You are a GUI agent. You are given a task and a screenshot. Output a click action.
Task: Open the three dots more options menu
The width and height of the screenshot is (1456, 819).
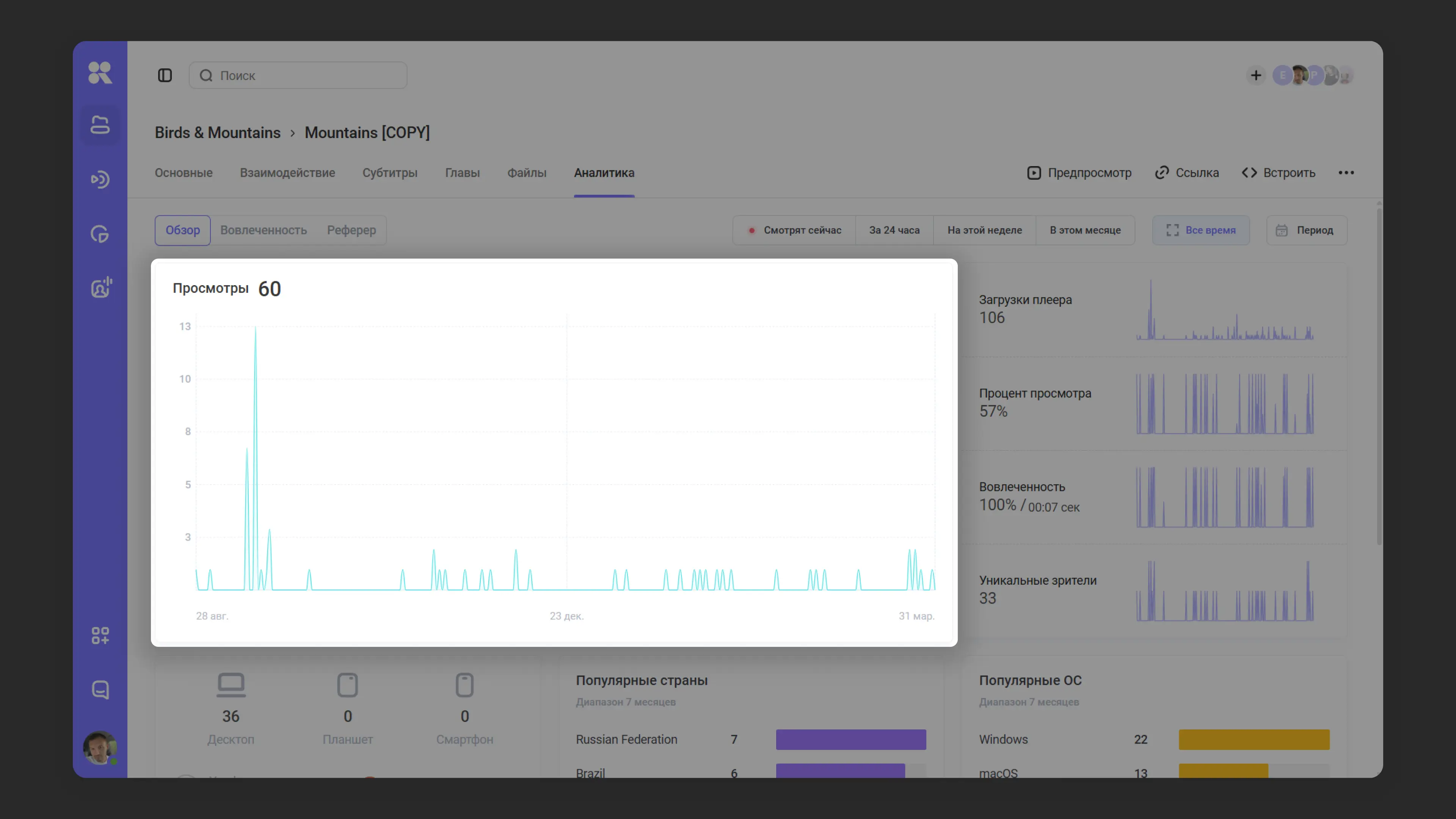click(1346, 173)
